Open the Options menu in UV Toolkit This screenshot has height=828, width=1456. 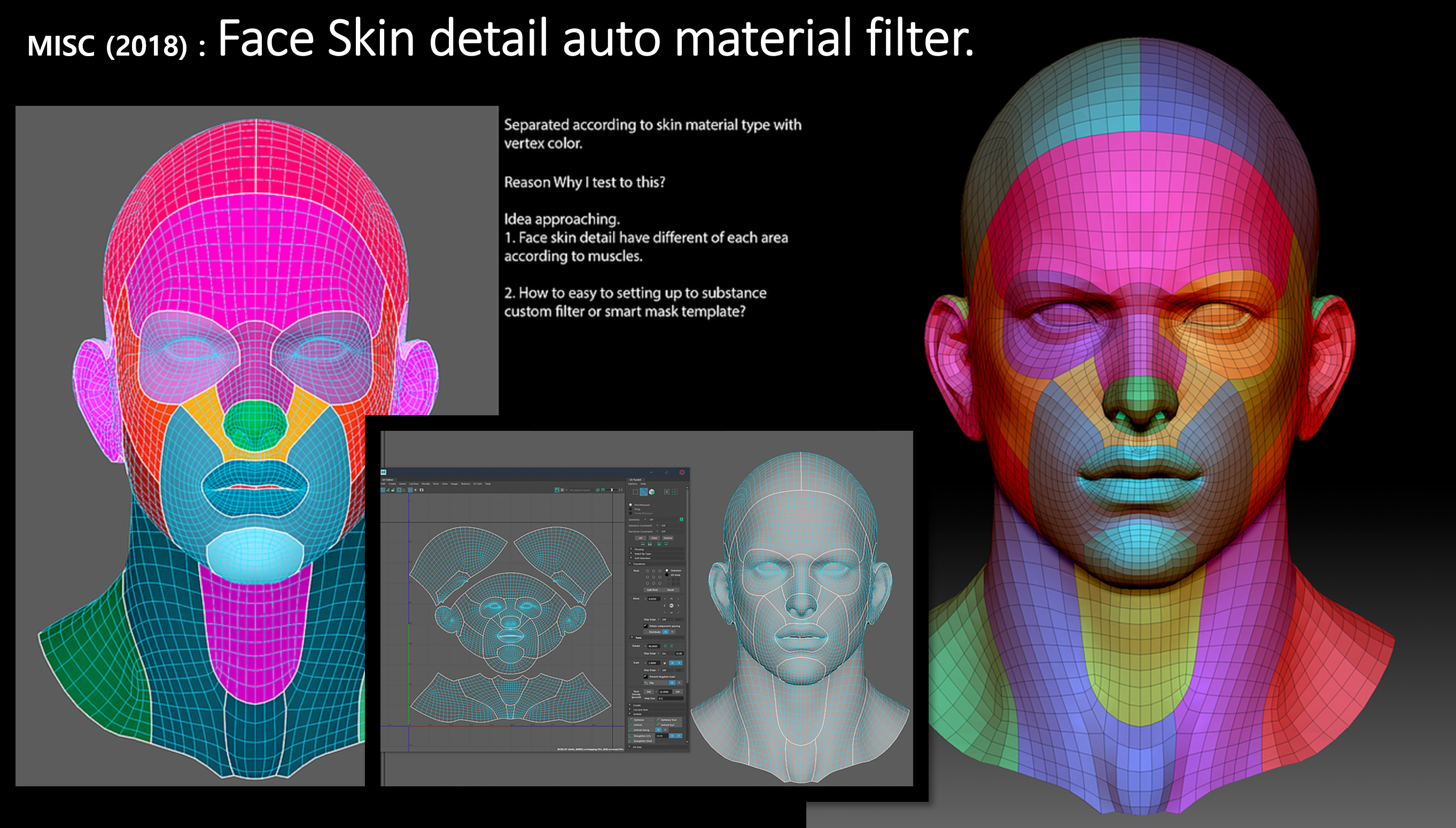coord(633,484)
